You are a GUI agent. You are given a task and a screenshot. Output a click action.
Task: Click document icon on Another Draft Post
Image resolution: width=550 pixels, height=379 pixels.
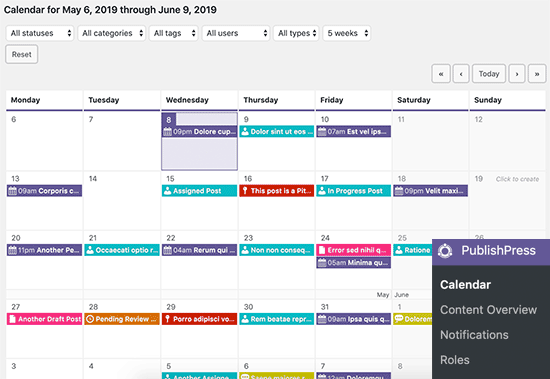coord(13,319)
